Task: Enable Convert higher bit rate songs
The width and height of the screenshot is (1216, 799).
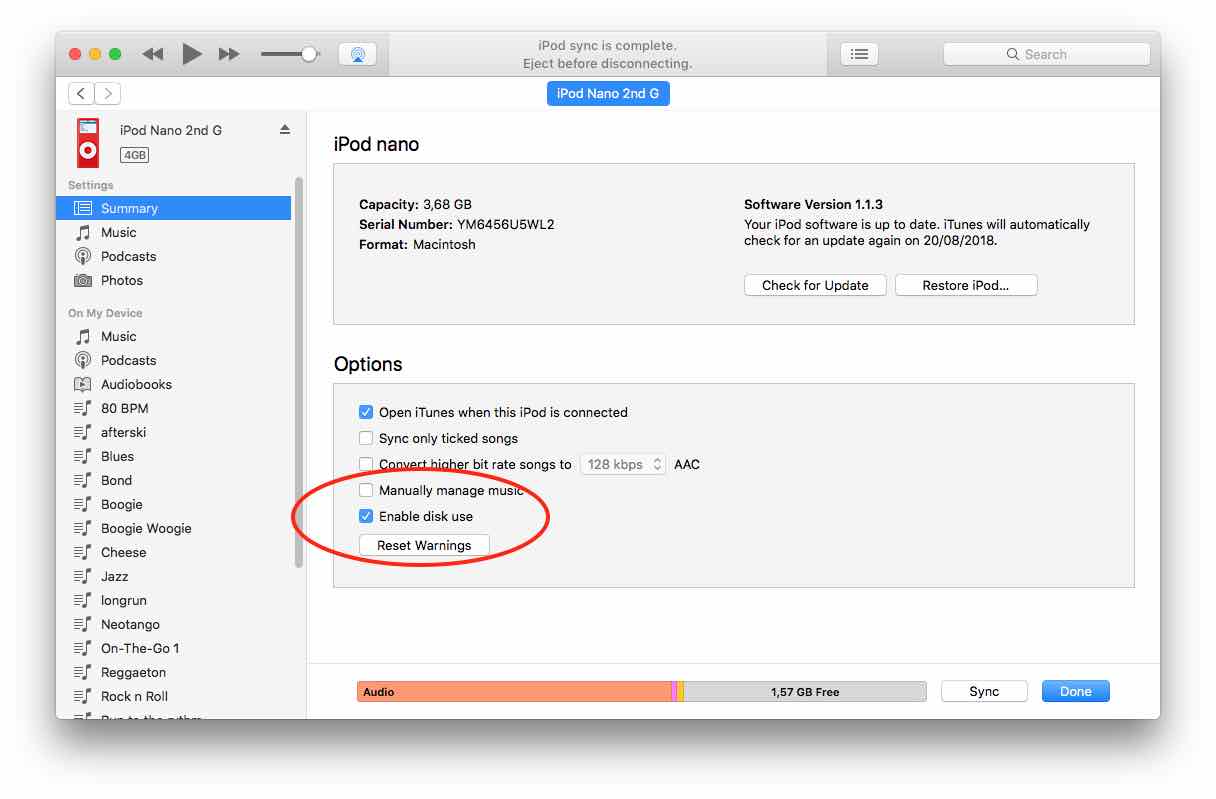Action: [366, 464]
